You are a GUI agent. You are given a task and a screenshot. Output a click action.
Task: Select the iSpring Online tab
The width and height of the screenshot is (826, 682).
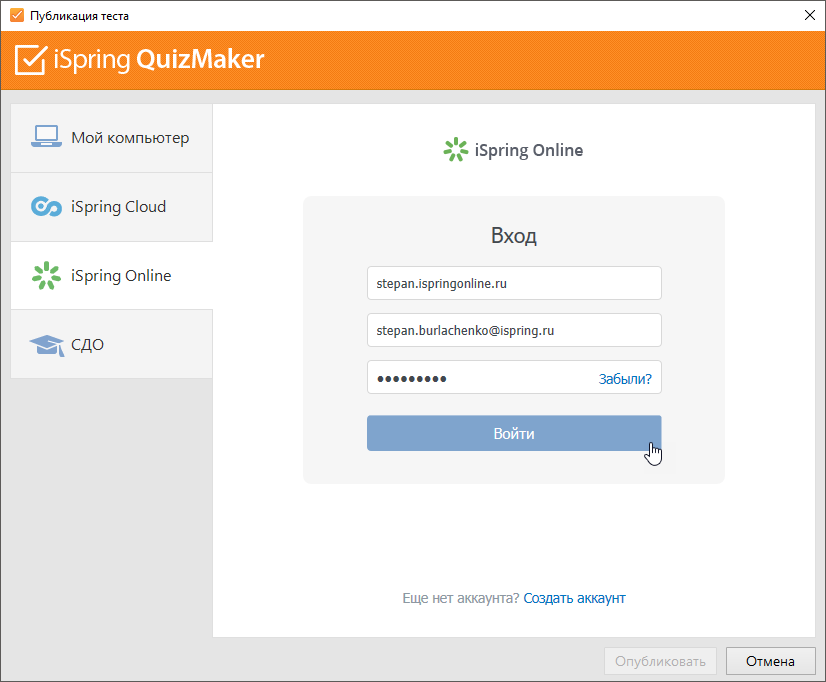click(x=112, y=275)
